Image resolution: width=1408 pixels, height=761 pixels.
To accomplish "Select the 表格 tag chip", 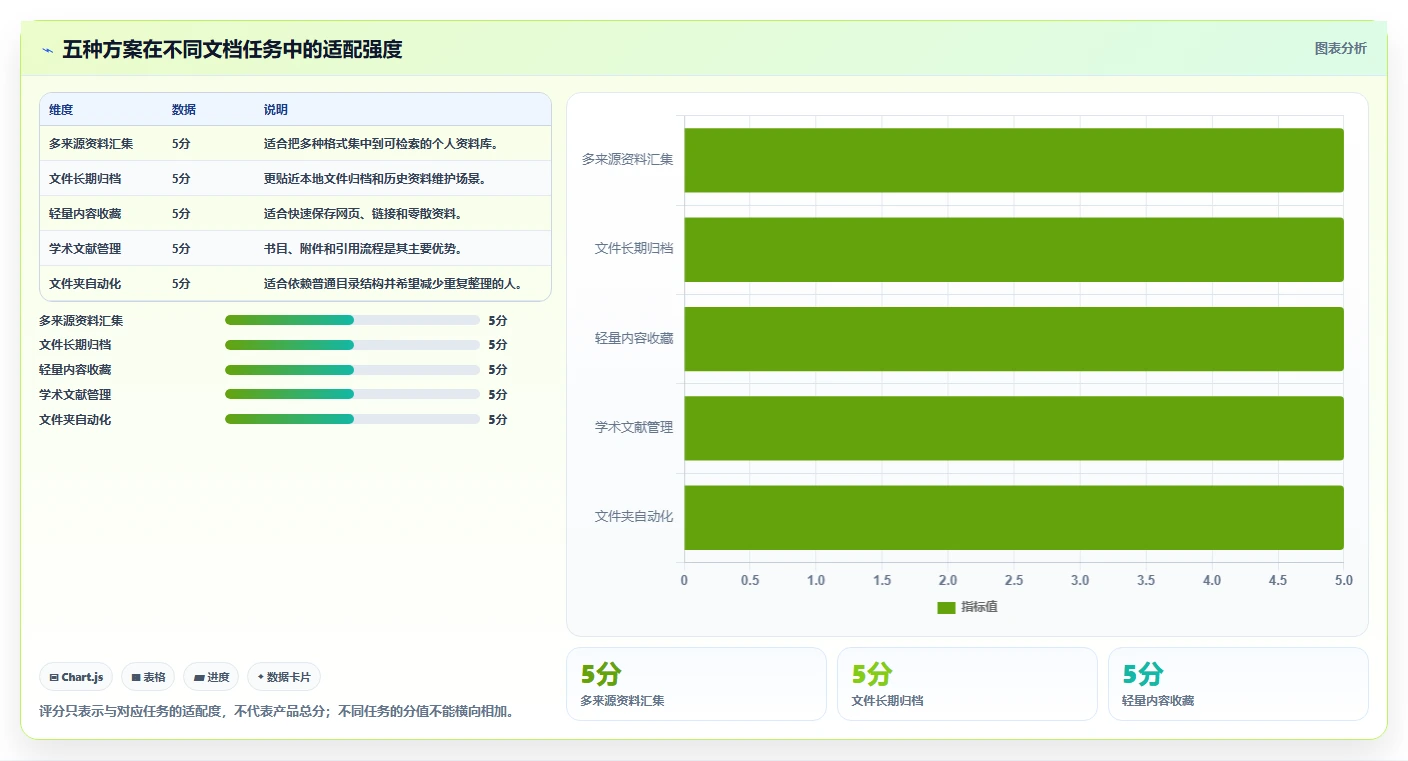I will pos(148,677).
